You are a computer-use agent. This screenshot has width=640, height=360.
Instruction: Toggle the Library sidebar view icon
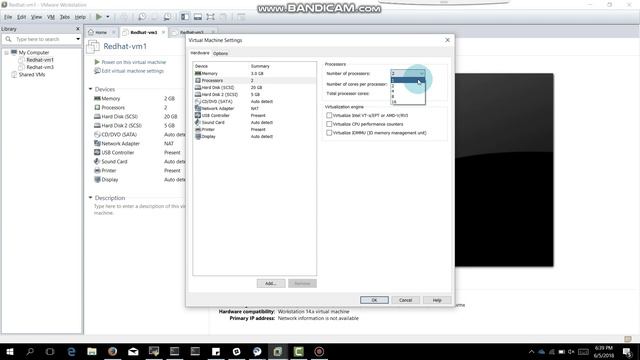[185, 17]
